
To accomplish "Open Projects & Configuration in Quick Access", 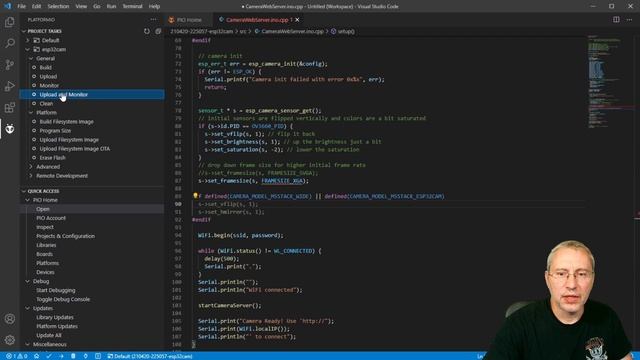I will click(65, 236).
